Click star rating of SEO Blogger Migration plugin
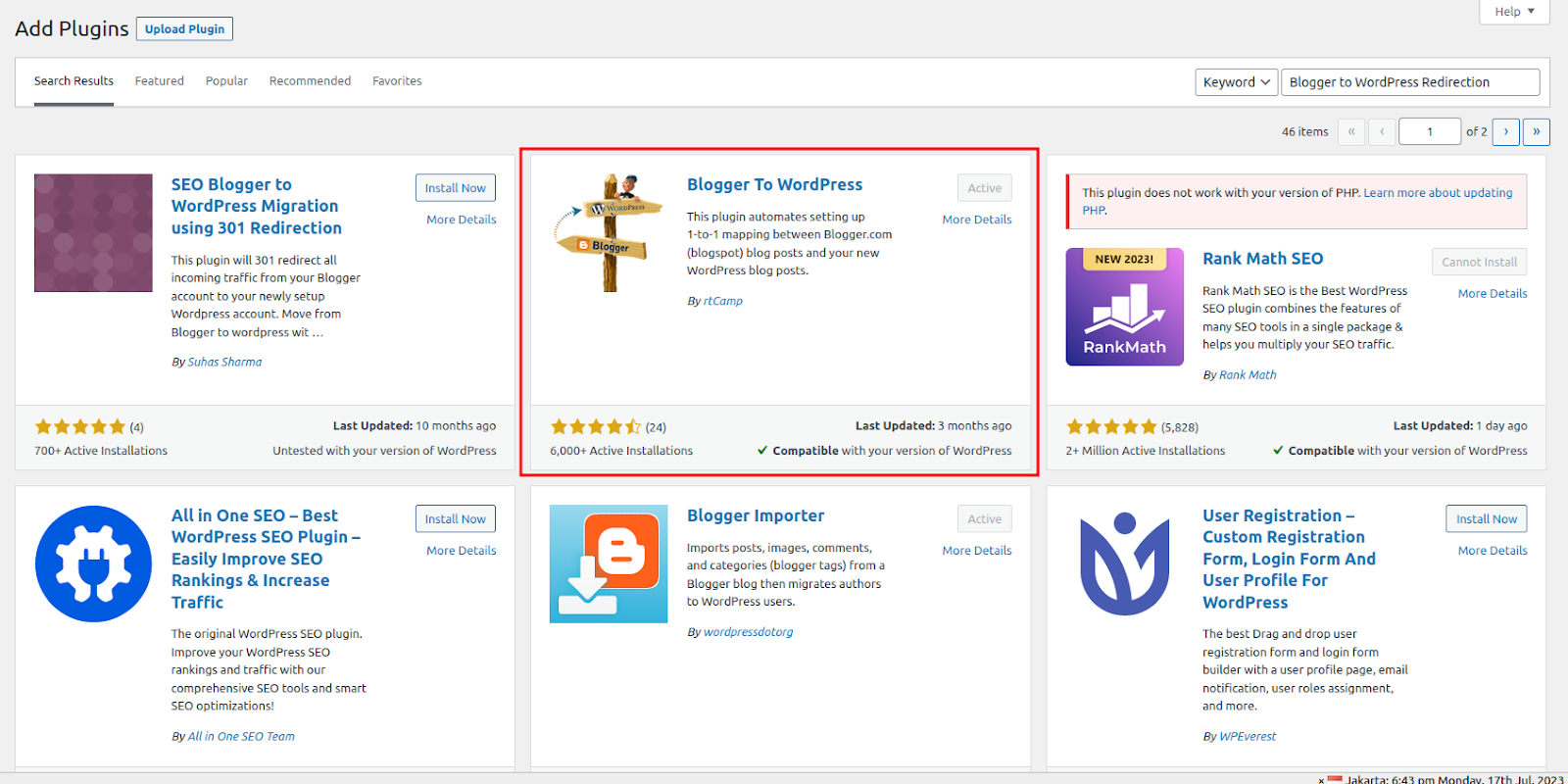 click(80, 426)
